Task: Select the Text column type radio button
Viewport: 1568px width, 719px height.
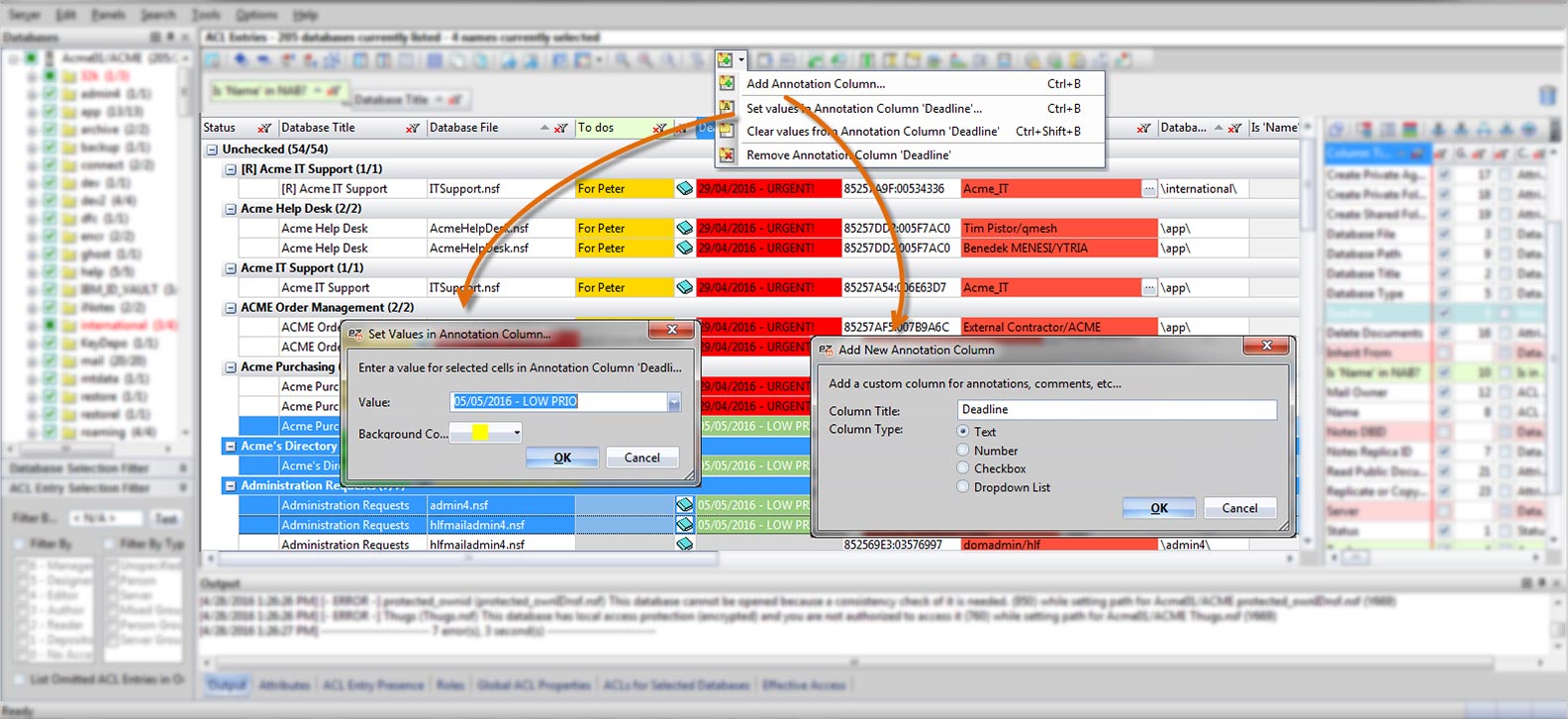Action: [963, 432]
